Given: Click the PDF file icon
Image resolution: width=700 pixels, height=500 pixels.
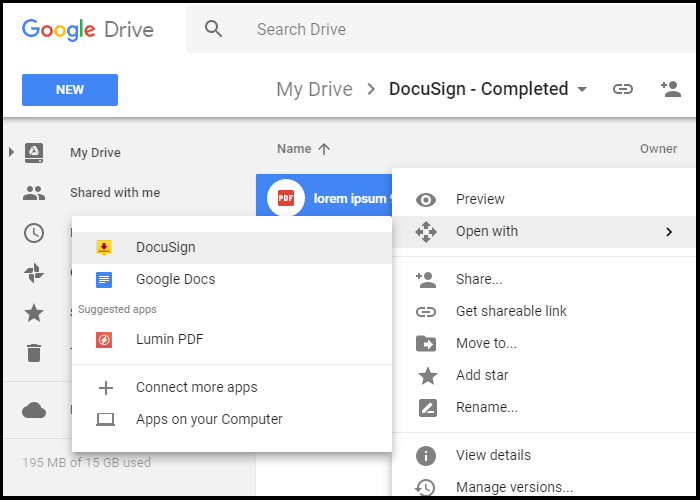Looking at the screenshot, I should pyautogui.click(x=285, y=198).
